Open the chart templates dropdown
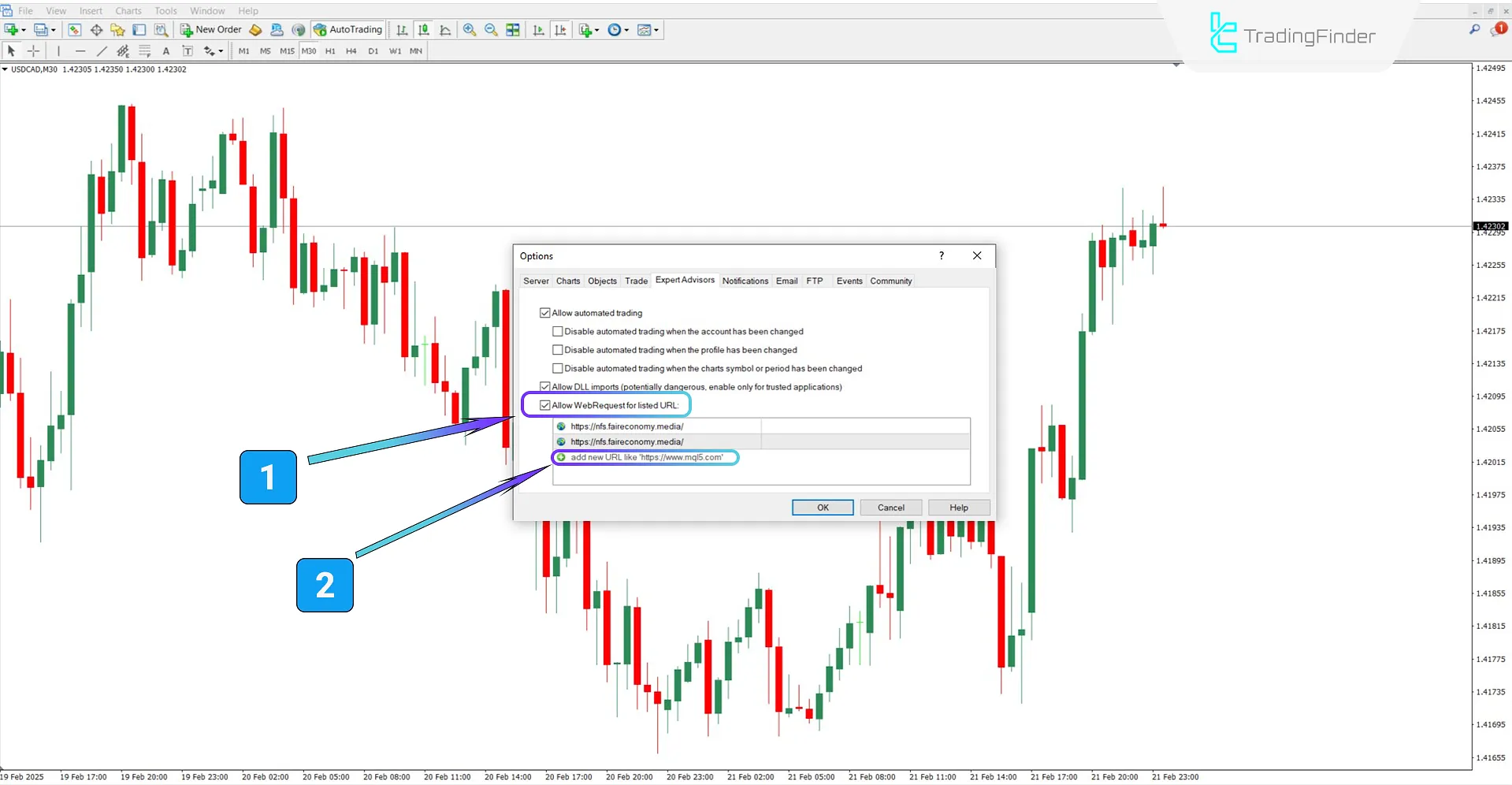The image size is (1512, 785). click(x=656, y=29)
